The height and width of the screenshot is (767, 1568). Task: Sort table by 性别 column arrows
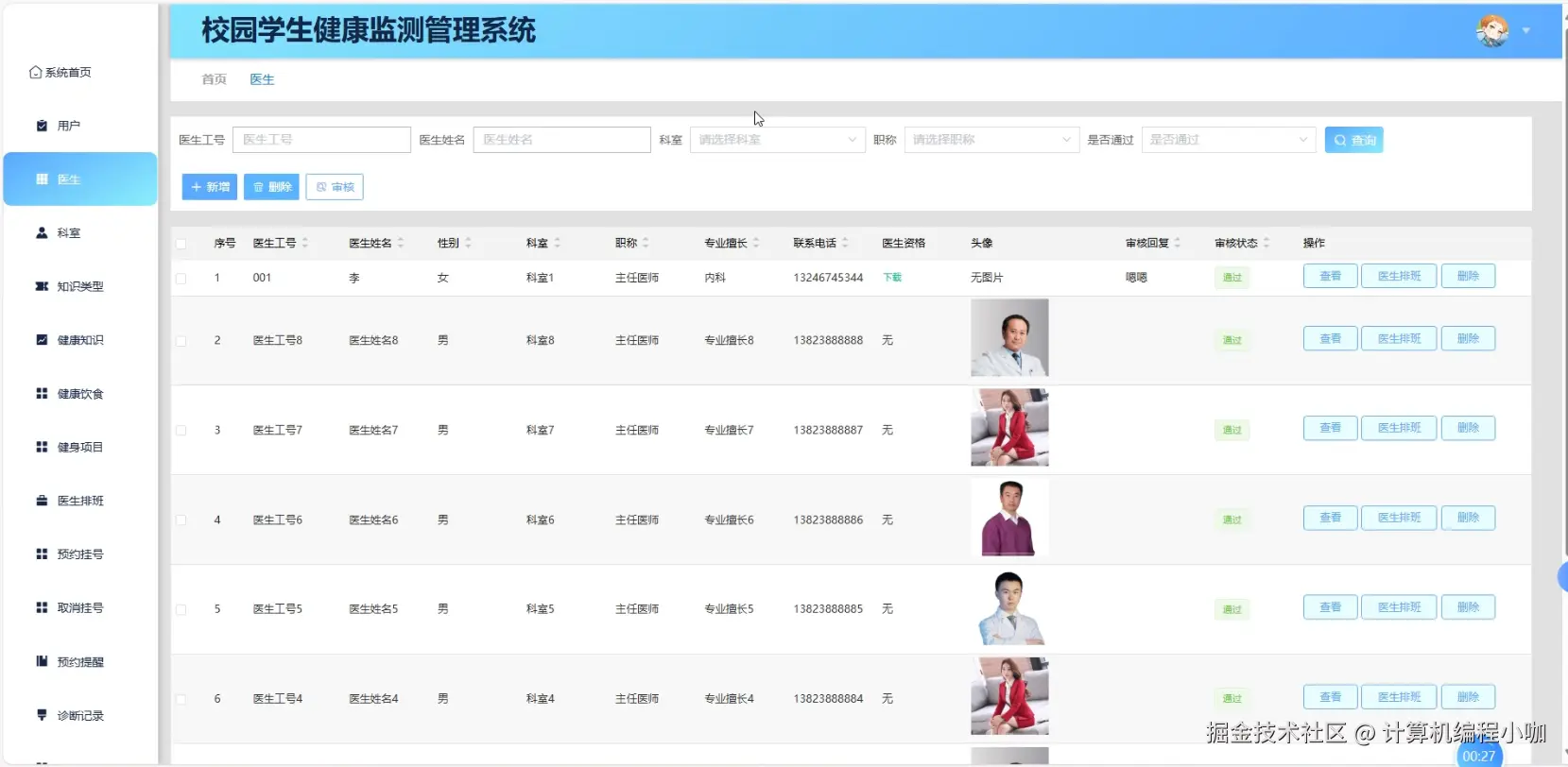point(468,243)
